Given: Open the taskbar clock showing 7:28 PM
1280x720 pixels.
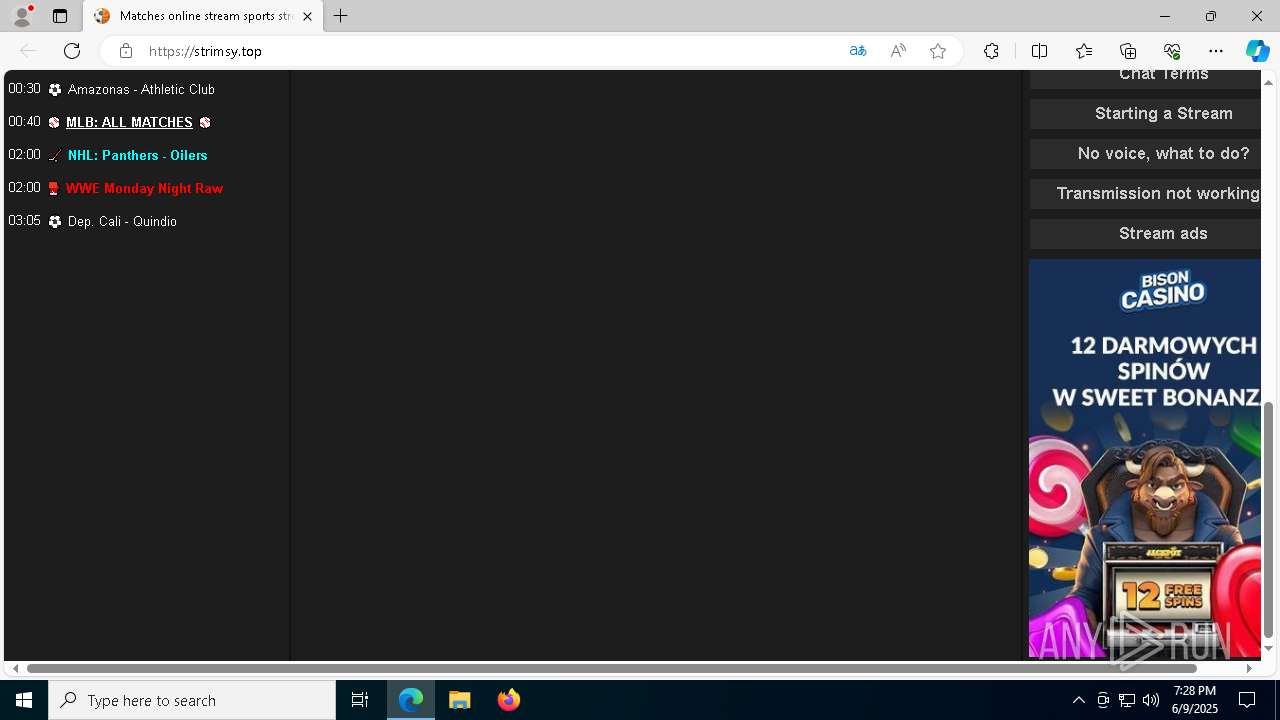Looking at the screenshot, I should 1196,700.
